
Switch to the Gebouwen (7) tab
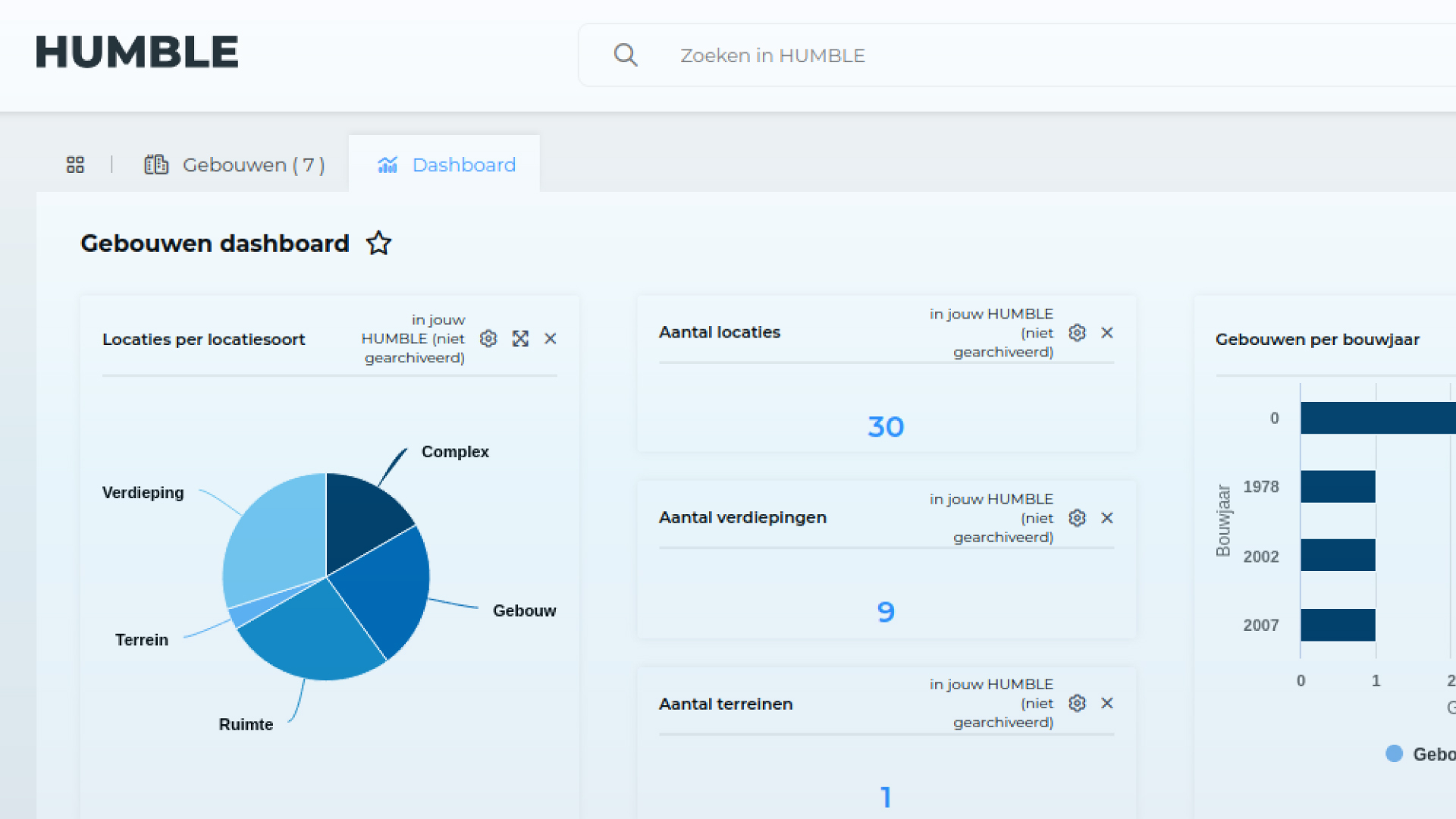click(235, 165)
